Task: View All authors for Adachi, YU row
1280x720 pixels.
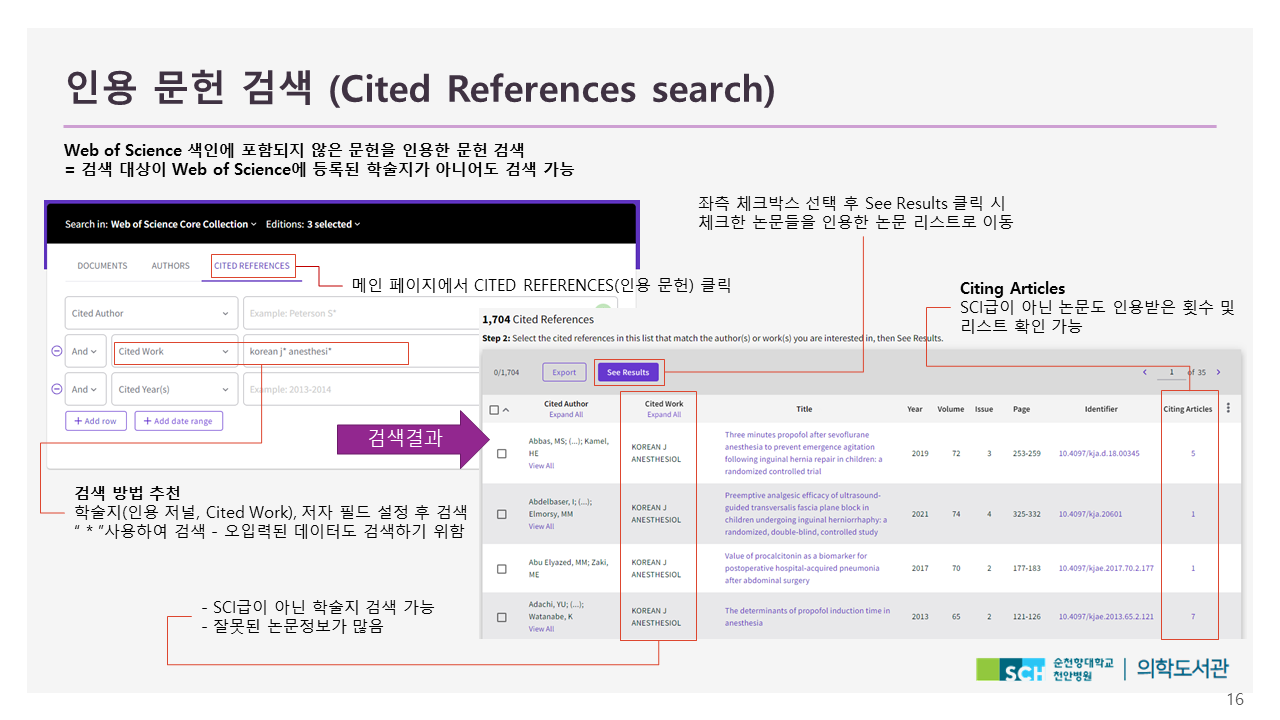Action: point(541,629)
